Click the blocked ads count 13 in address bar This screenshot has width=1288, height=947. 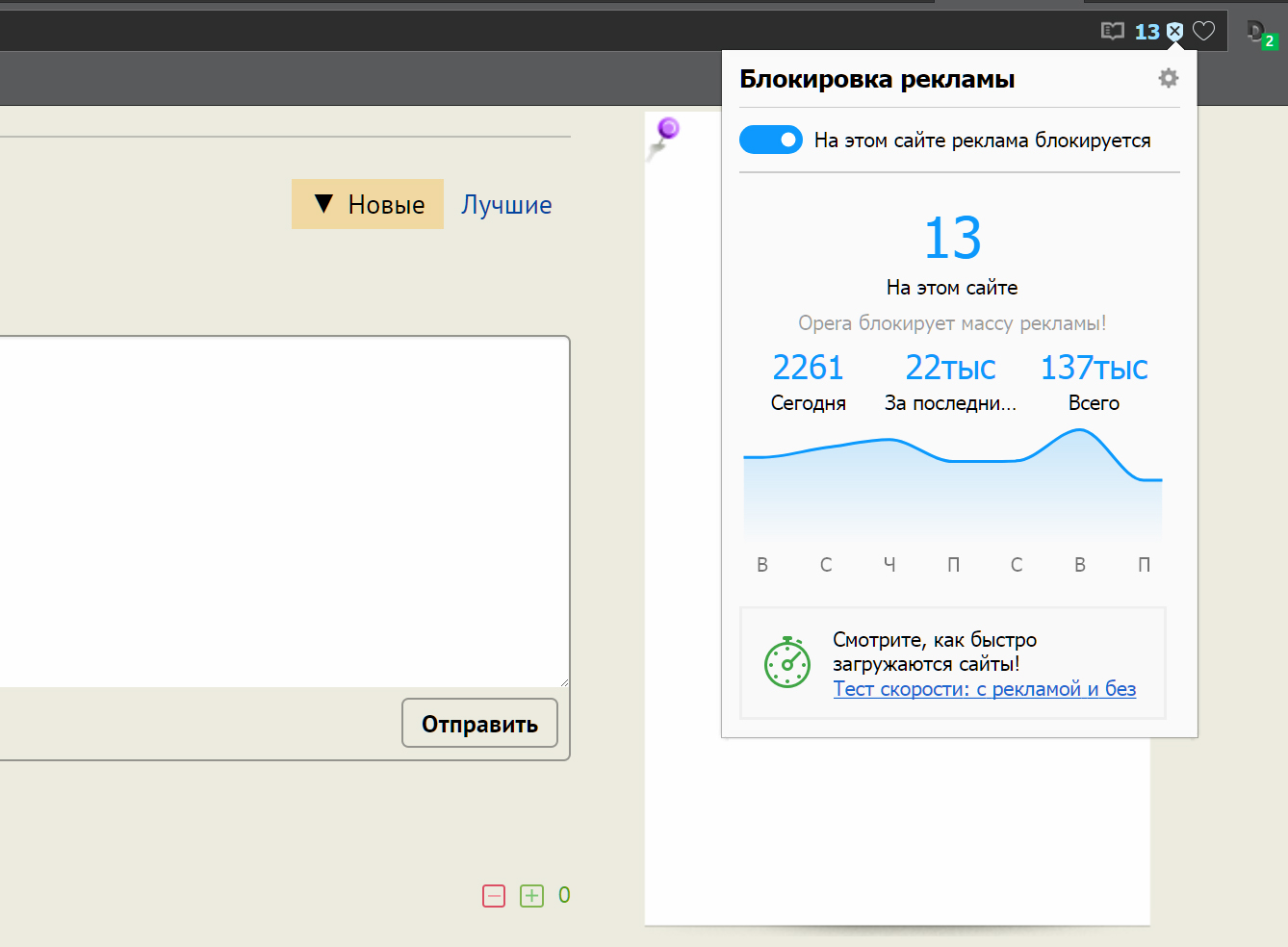click(1146, 32)
